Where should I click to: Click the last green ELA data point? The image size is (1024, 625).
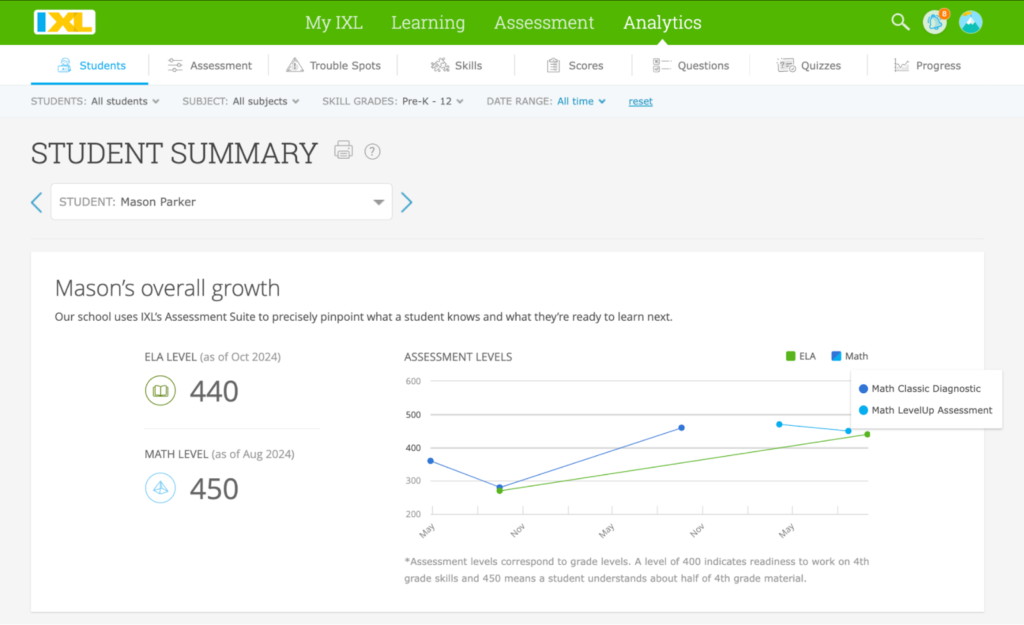867,434
